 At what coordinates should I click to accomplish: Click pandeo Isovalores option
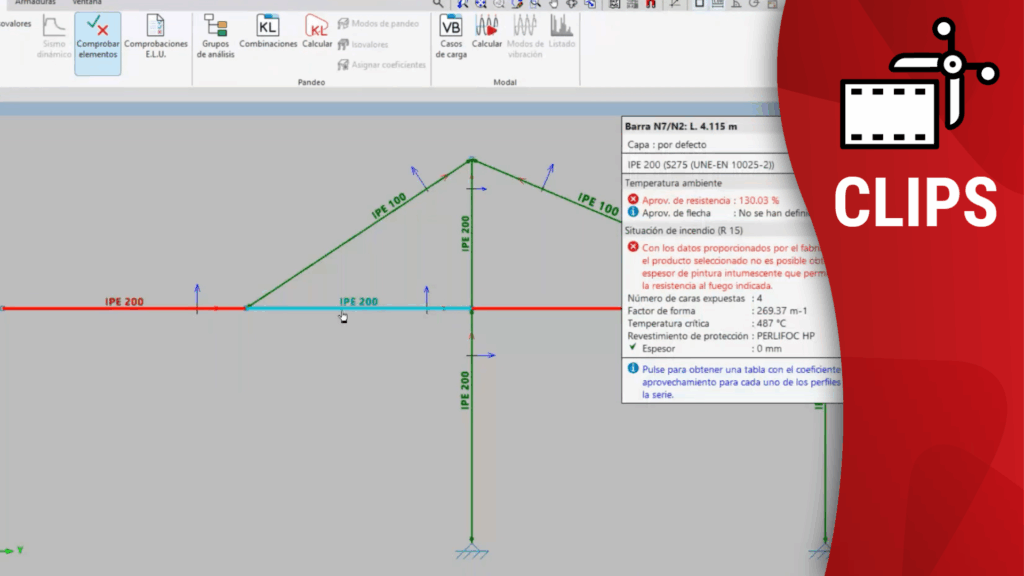(x=368, y=44)
